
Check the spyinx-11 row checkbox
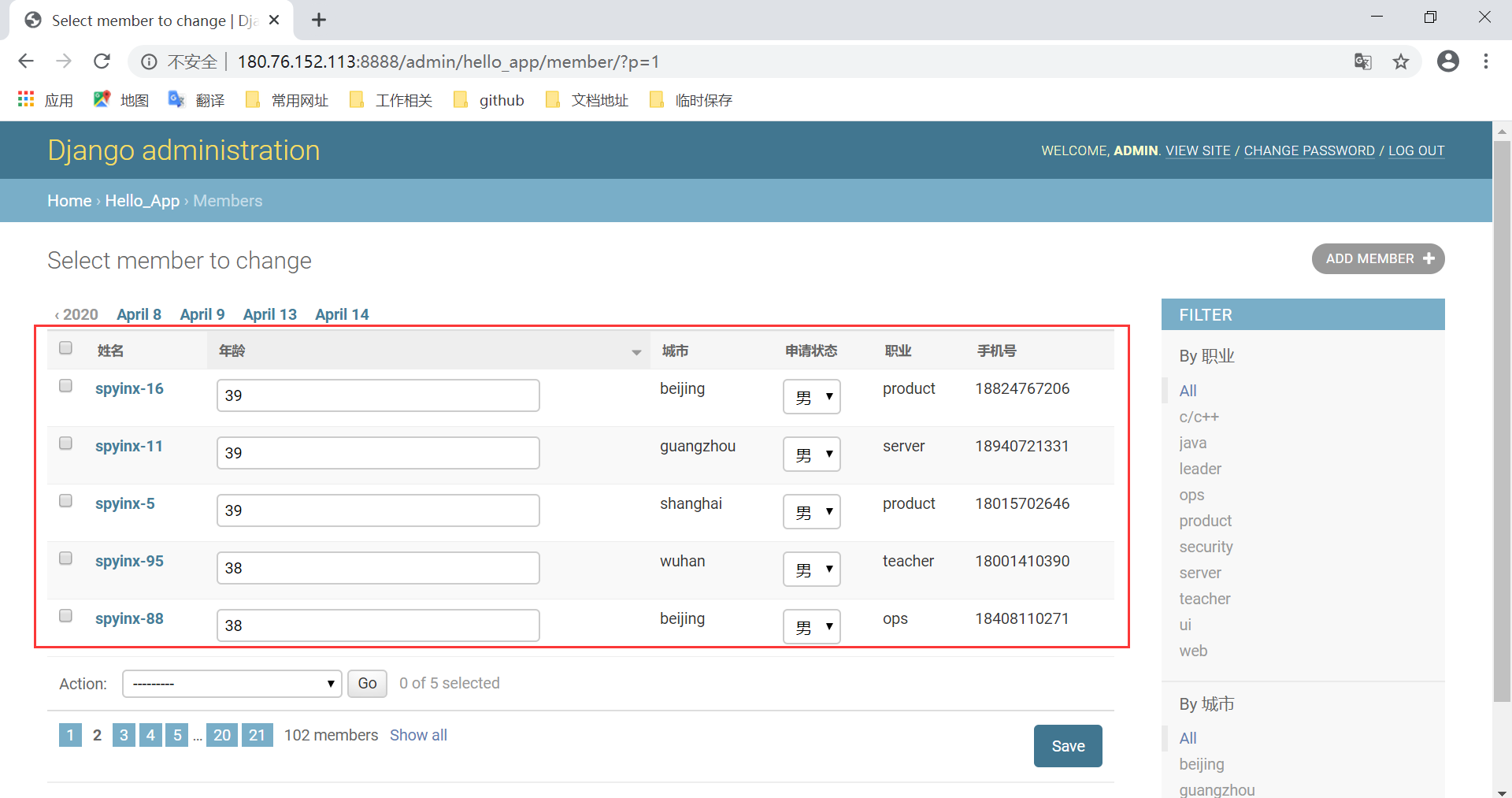coord(65,443)
